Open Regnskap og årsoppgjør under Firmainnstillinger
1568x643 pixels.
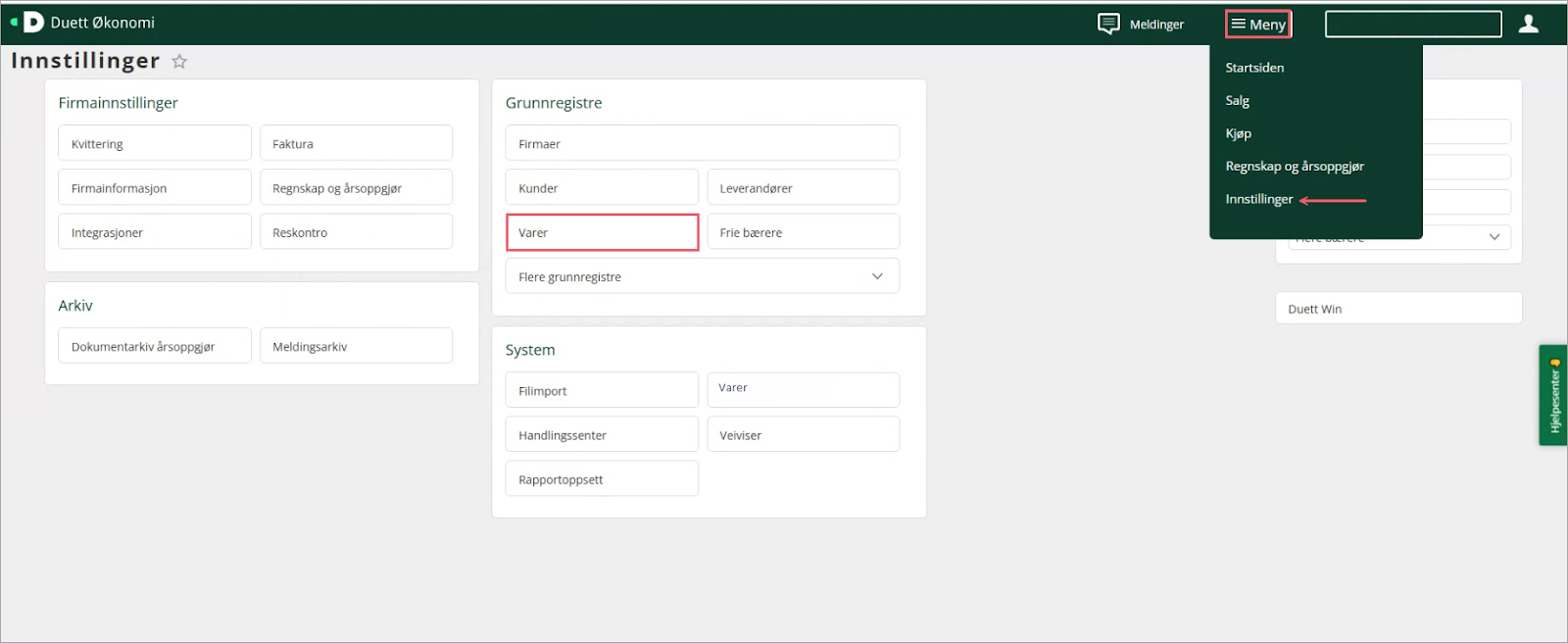point(356,187)
